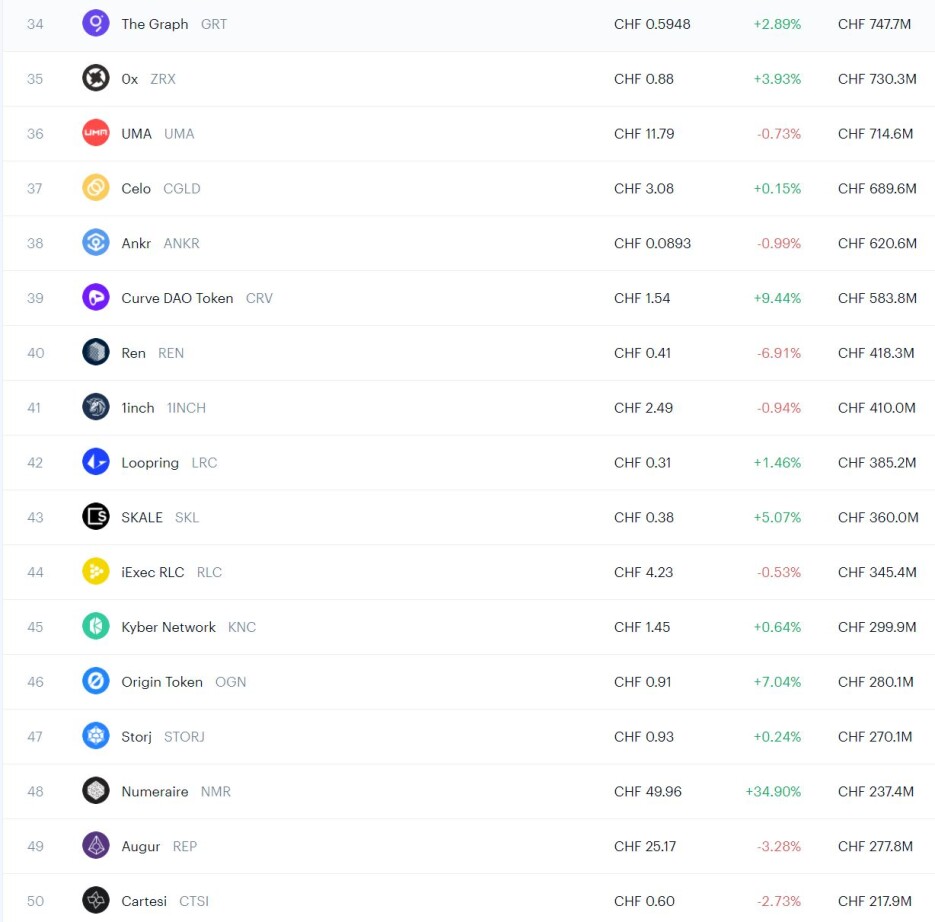Open the Numeraire asset name link
Image resolution: width=935 pixels, height=922 pixels.
pyautogui.click(x=154, y=791)
